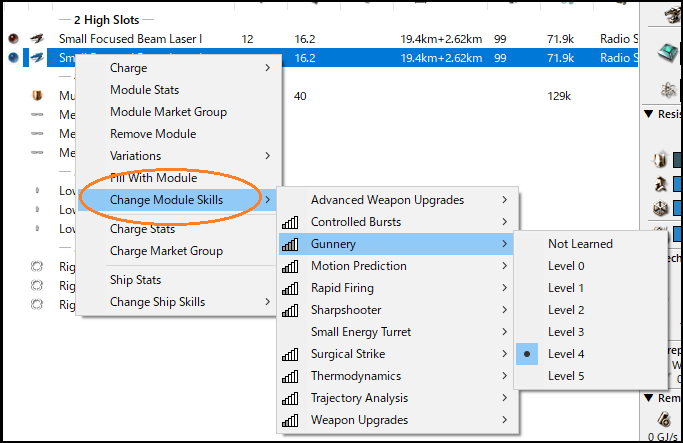This screenshot has width=683, height=443.
Task: Click the skill-level bars icon beside Sharpshooter
Action: (x=291, y=310)
